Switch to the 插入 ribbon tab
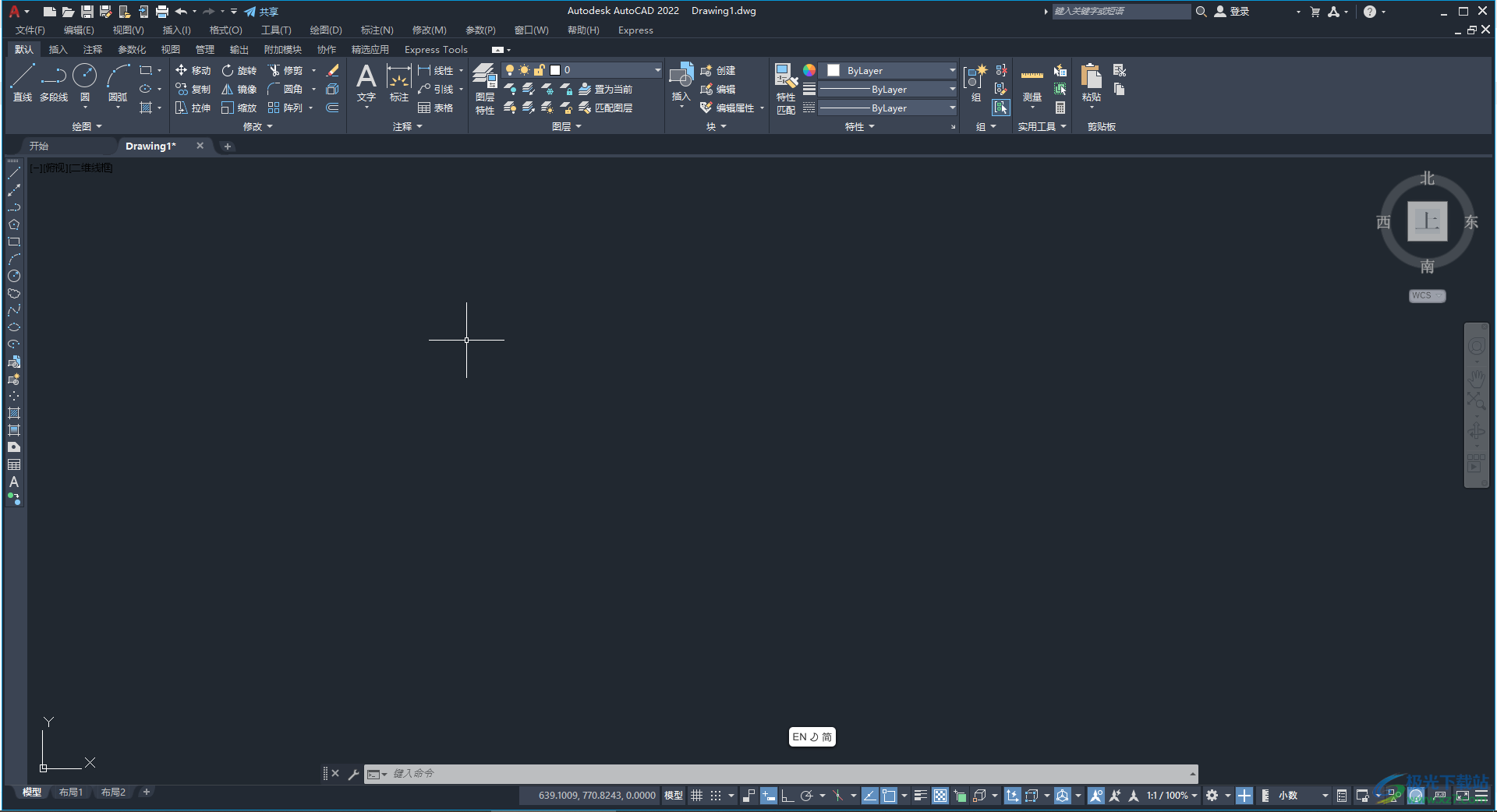This screenshot has width=1497, height=812. [x=58, y=49]
